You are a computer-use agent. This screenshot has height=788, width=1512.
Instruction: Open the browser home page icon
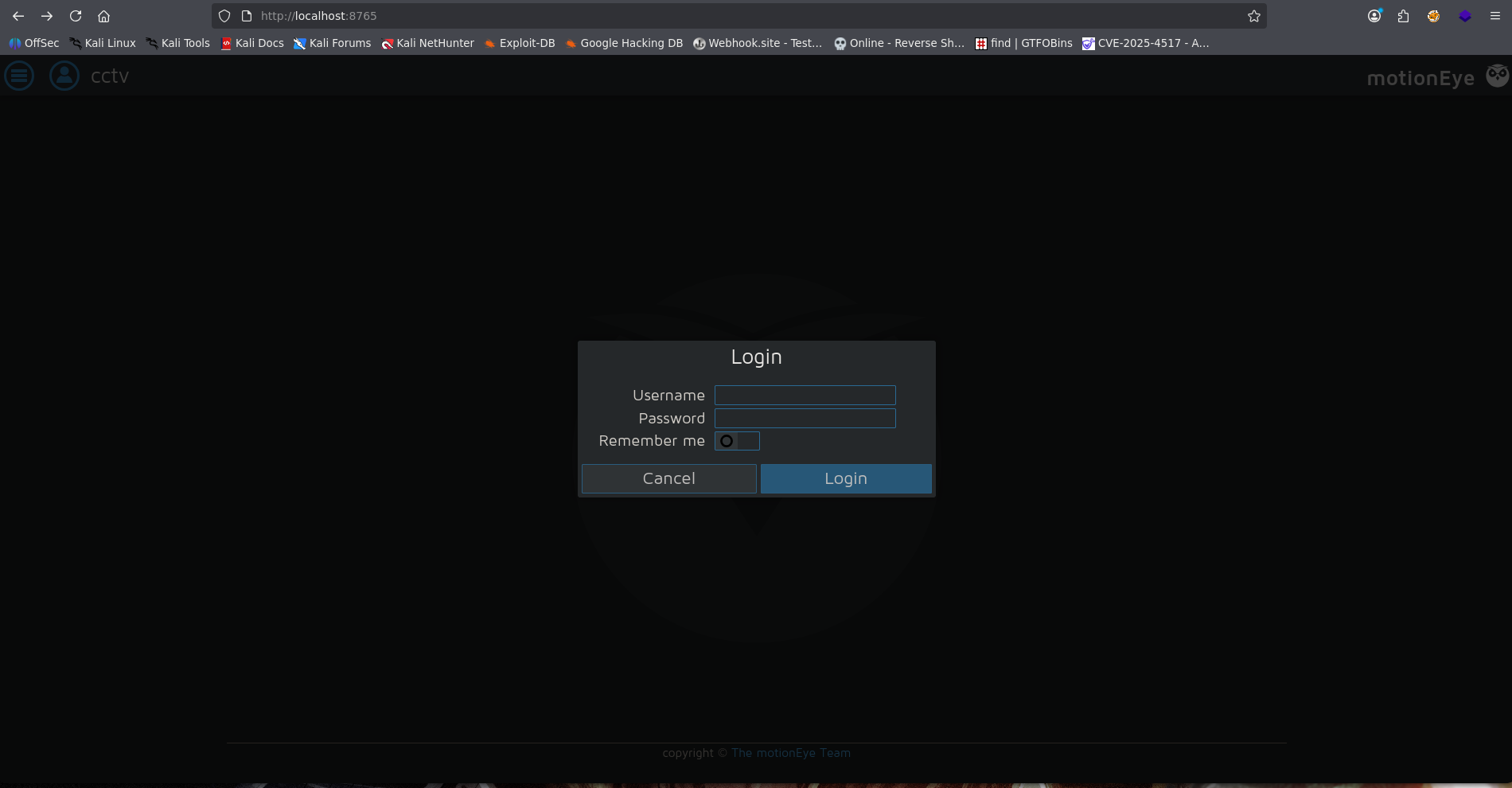click(x=103, y=16)
